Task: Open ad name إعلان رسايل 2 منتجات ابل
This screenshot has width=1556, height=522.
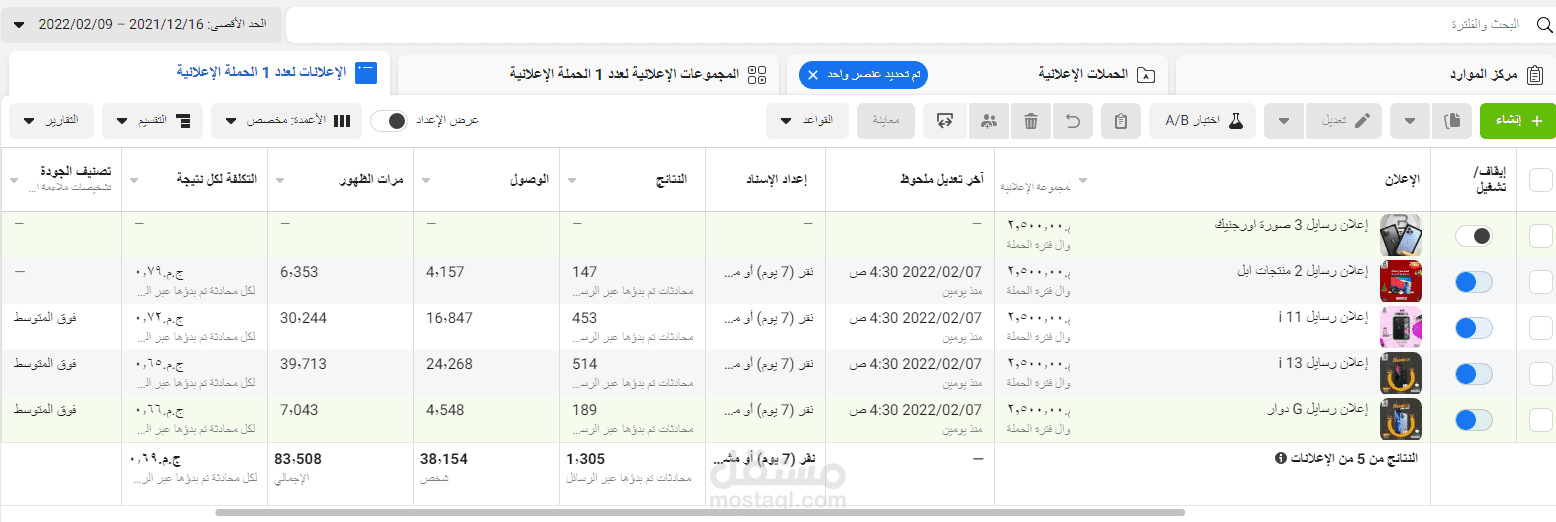Action: tap(1302, 271)
